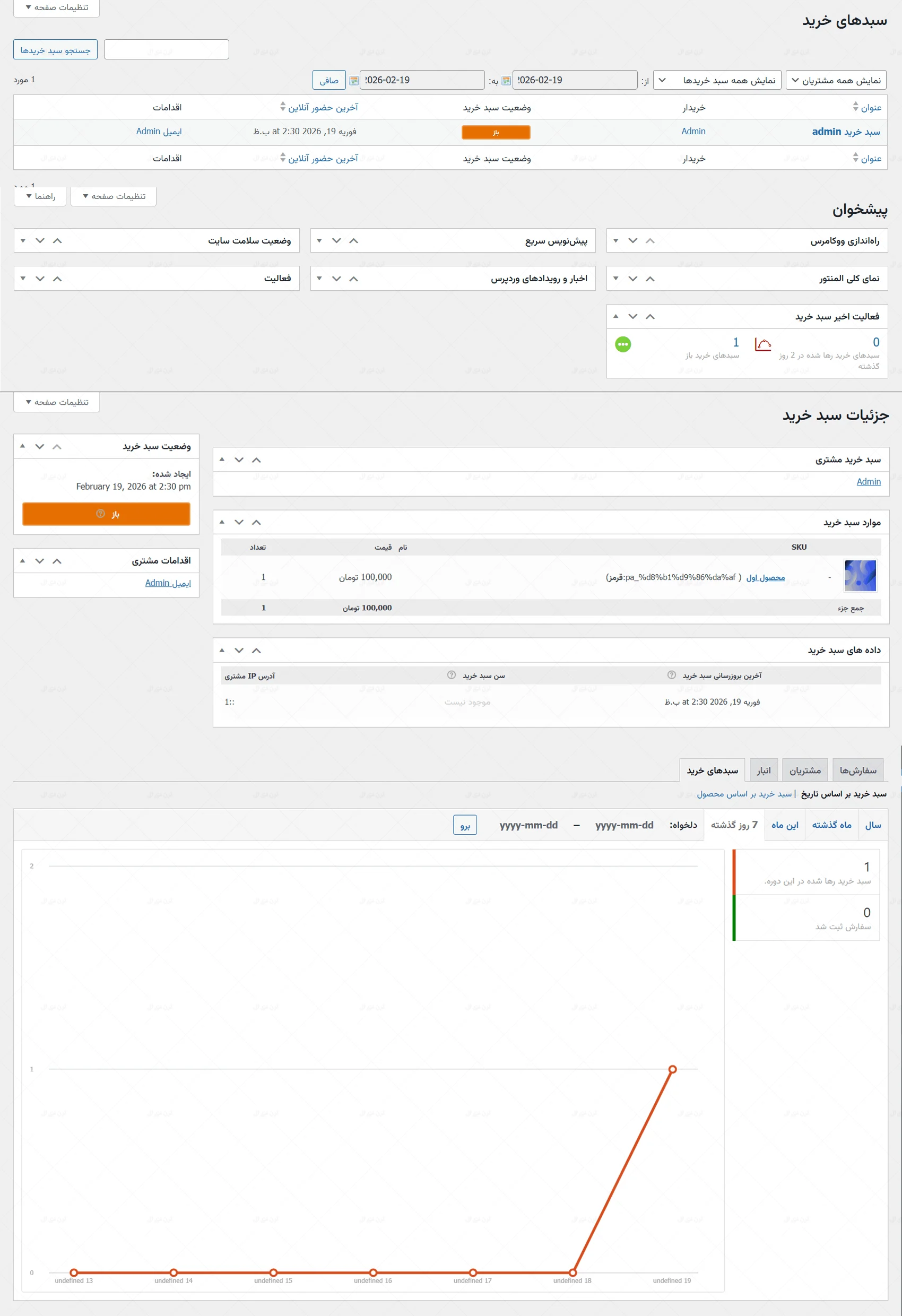The width and height of the screenshot is (902, 1316).
Task: Select the 'ماه گذشته' date range tab
Action: [x=831, y=825]
